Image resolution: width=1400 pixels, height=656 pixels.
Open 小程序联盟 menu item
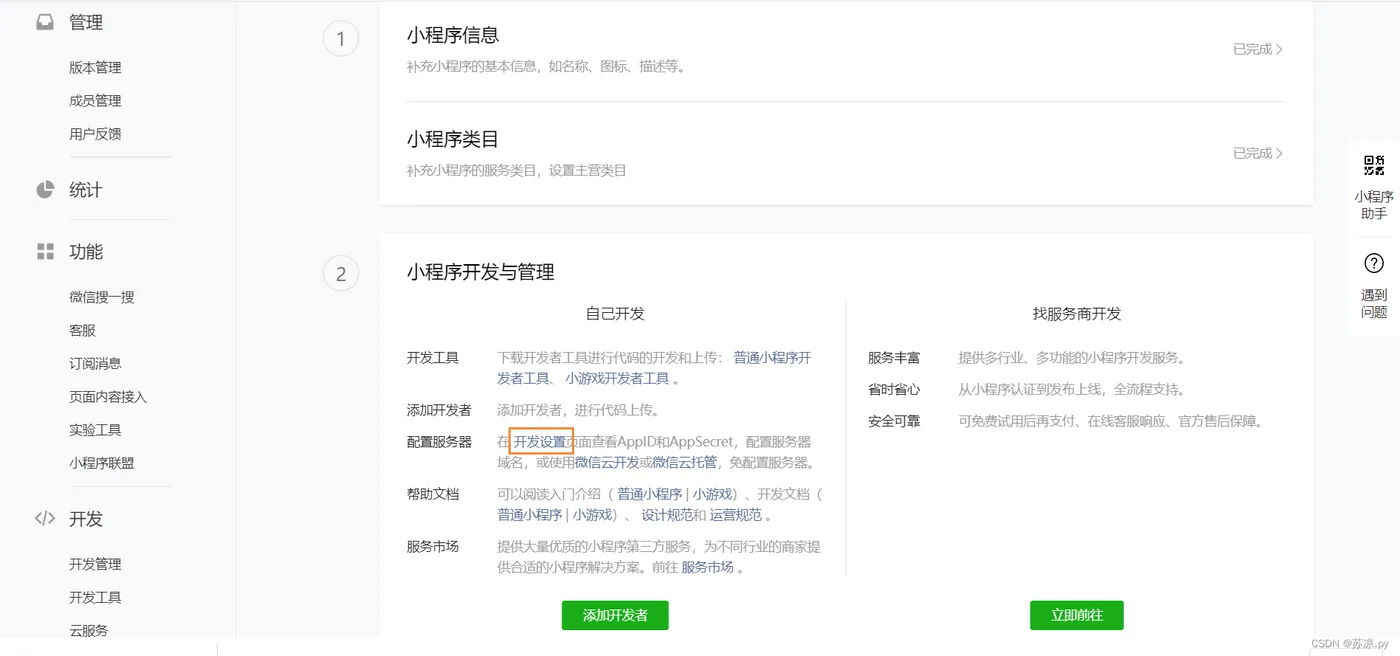coord(102,463)
